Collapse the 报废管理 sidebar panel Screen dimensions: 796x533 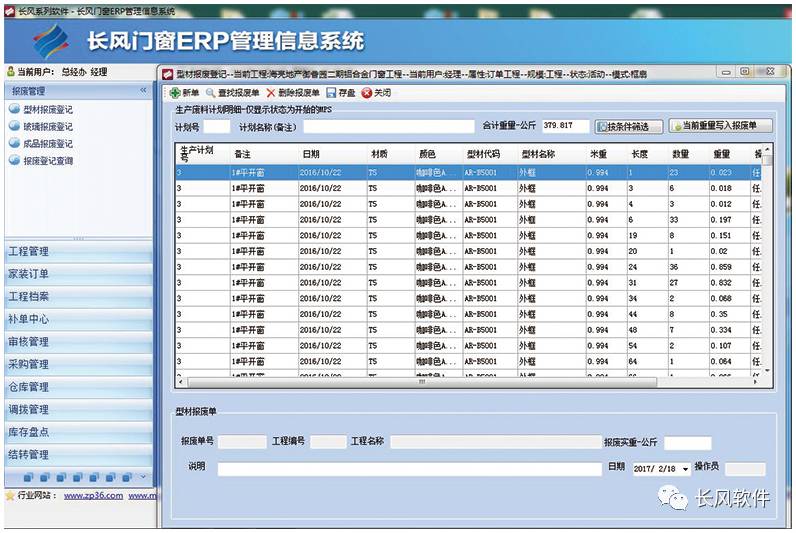(142, 91)
